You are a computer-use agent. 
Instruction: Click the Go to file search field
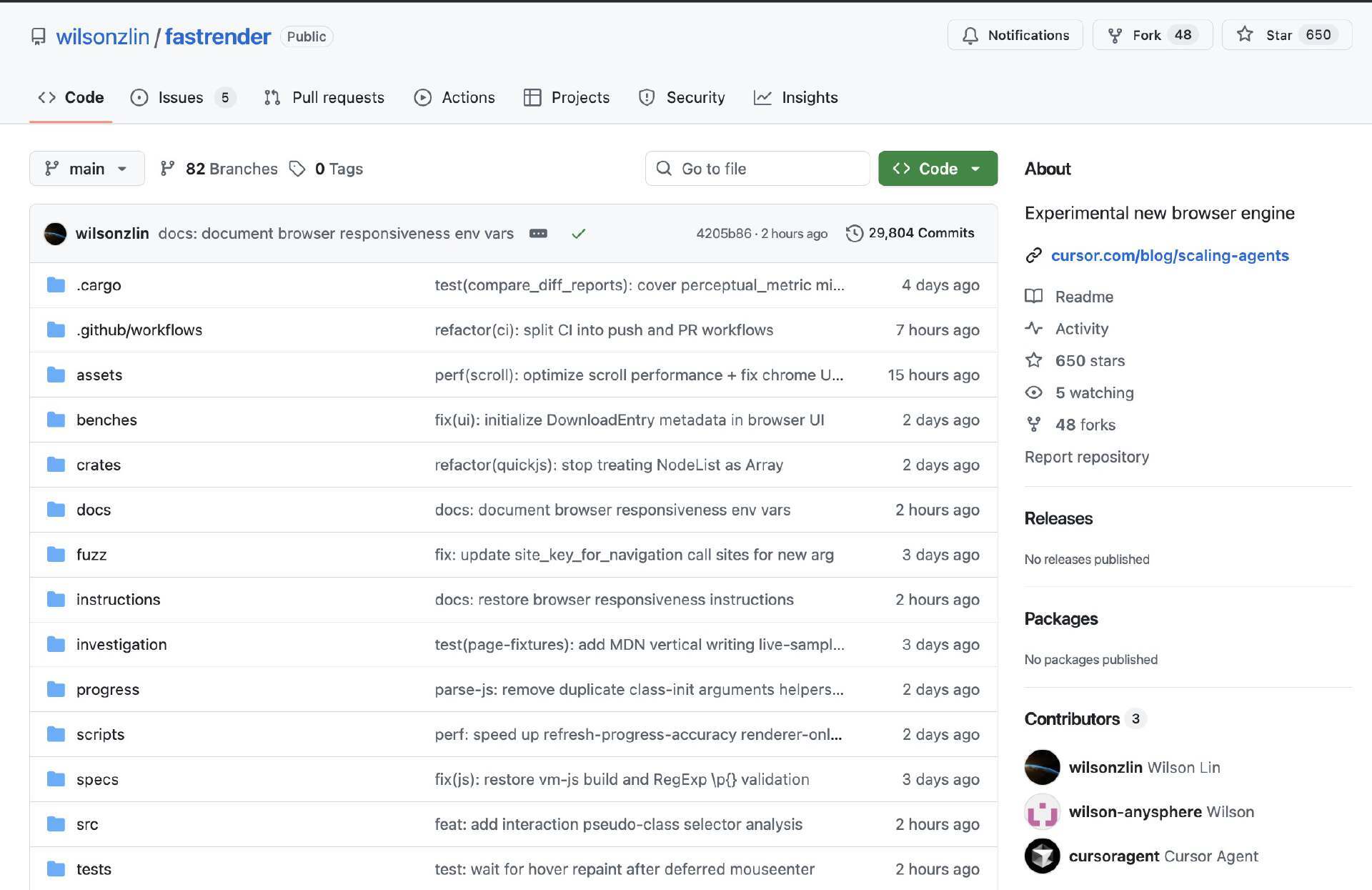(x=757, y=169)
